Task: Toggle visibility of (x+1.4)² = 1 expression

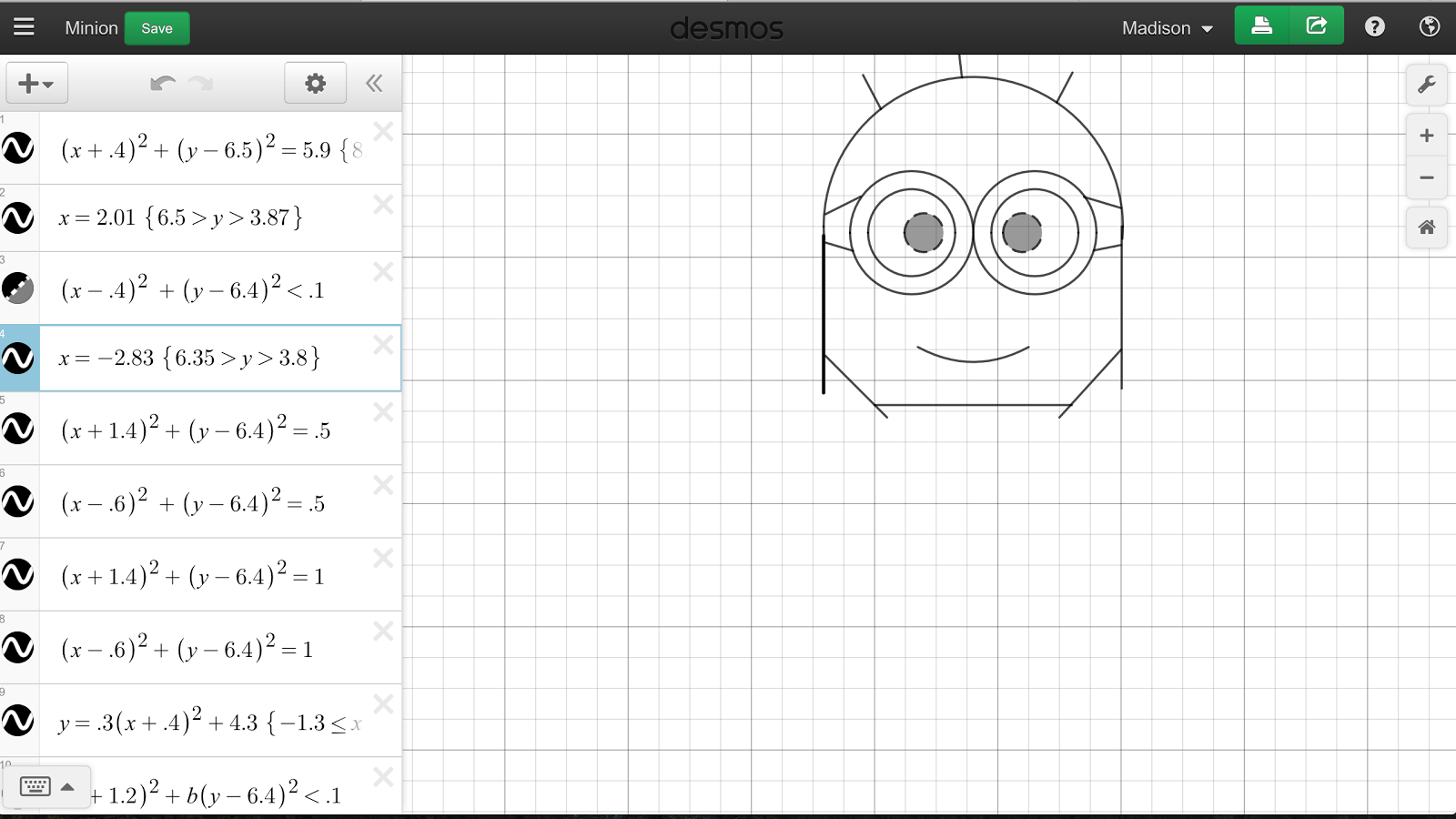Action: pyautogui.click(x=18, y=574)
